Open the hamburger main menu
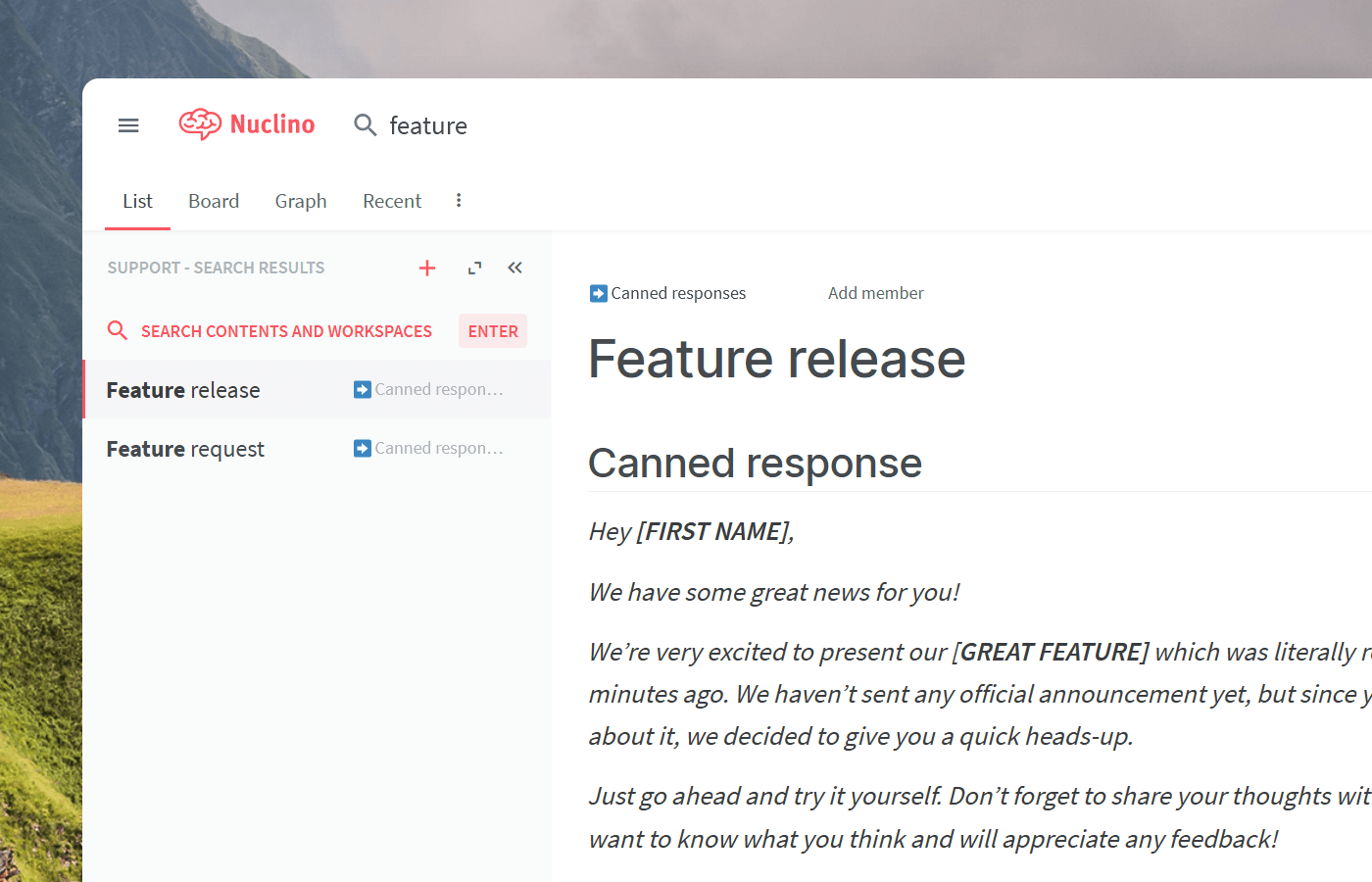The width and height of the screenshot is (1372, 882). pyautogui.click(x=128, y=125)
